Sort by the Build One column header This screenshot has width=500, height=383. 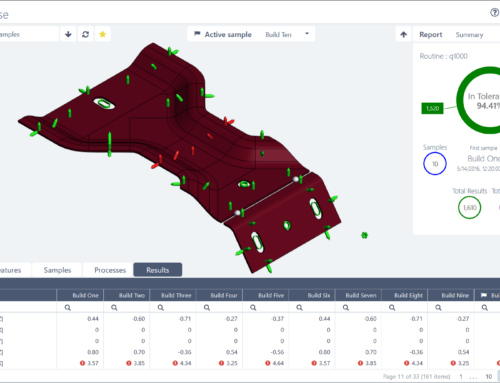[x=80, y=295]
